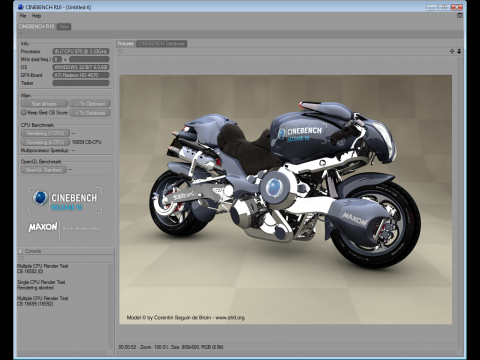This screenshot has height=360, width=480.
Task: Maximize the CINEBENCH R10 window
Action: (444, 7)
